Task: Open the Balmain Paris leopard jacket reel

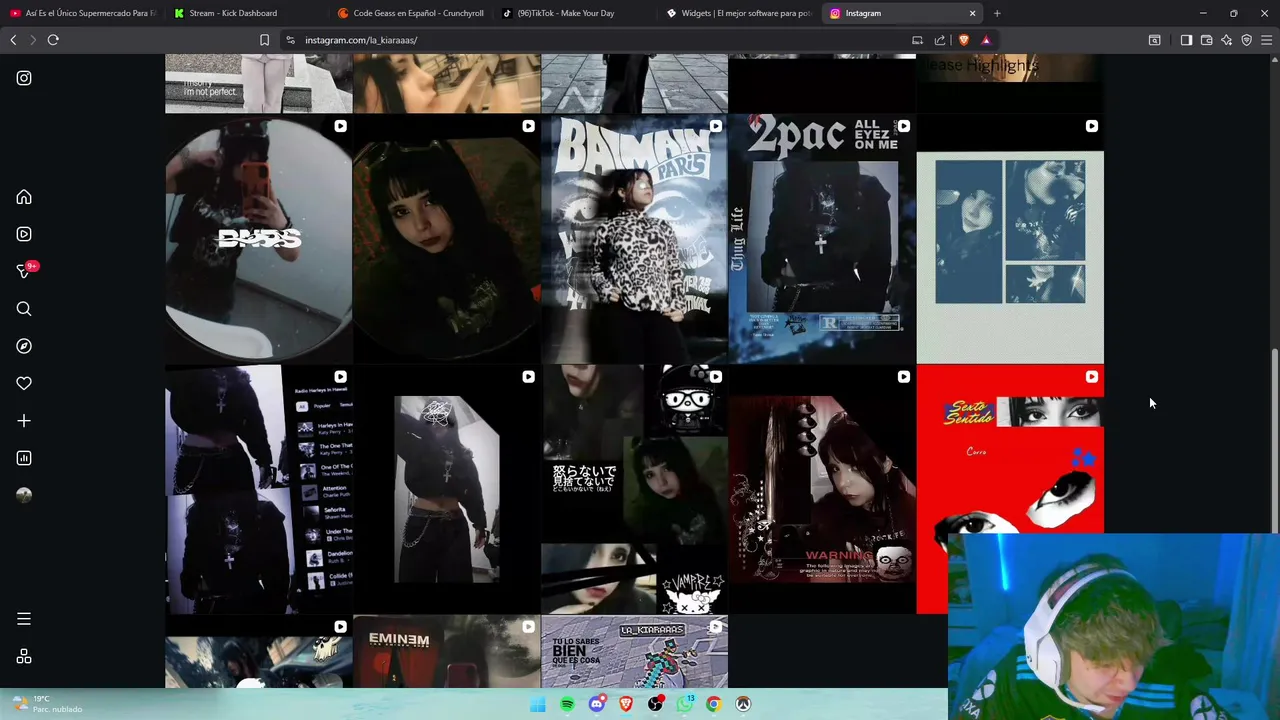Action: pos(634,238)
